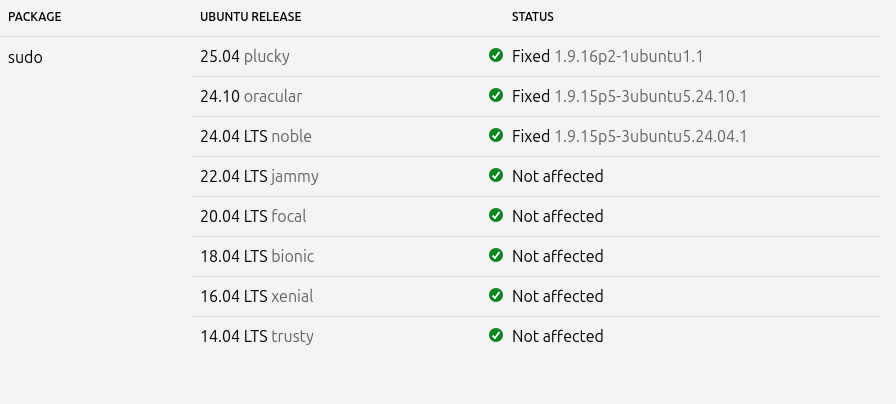Viewport: 896px width, 404px height.
Task: Select the 14.04 LTS trusty release
Action: 257,337
